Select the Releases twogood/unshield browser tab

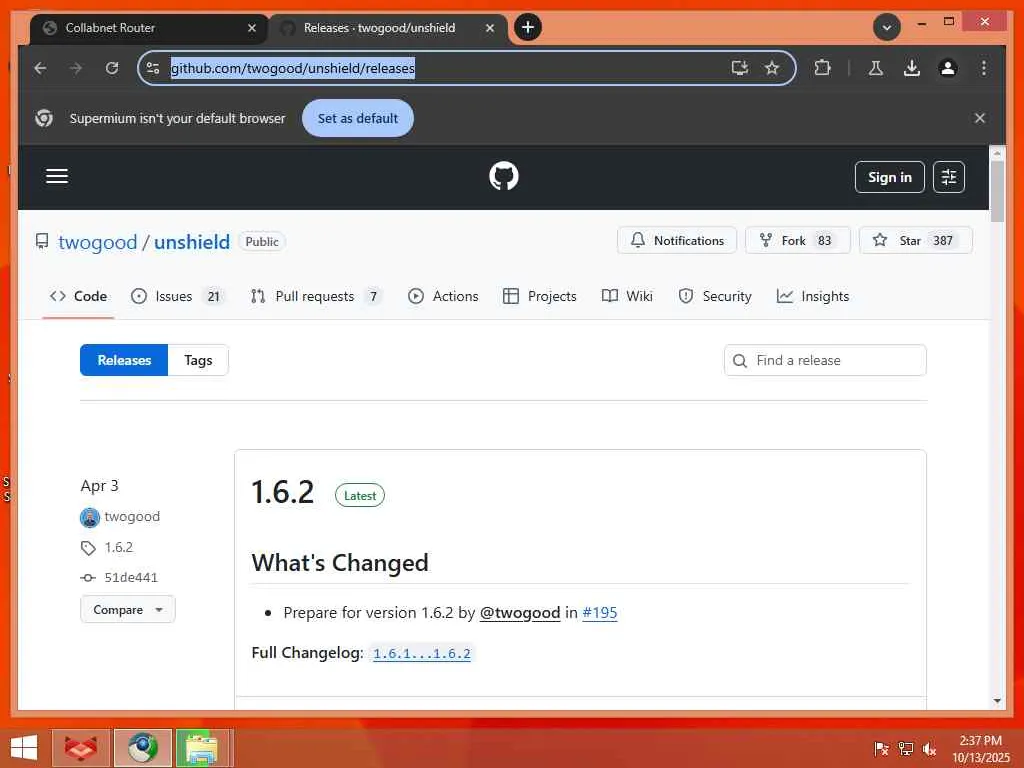(x=388, y=28)
